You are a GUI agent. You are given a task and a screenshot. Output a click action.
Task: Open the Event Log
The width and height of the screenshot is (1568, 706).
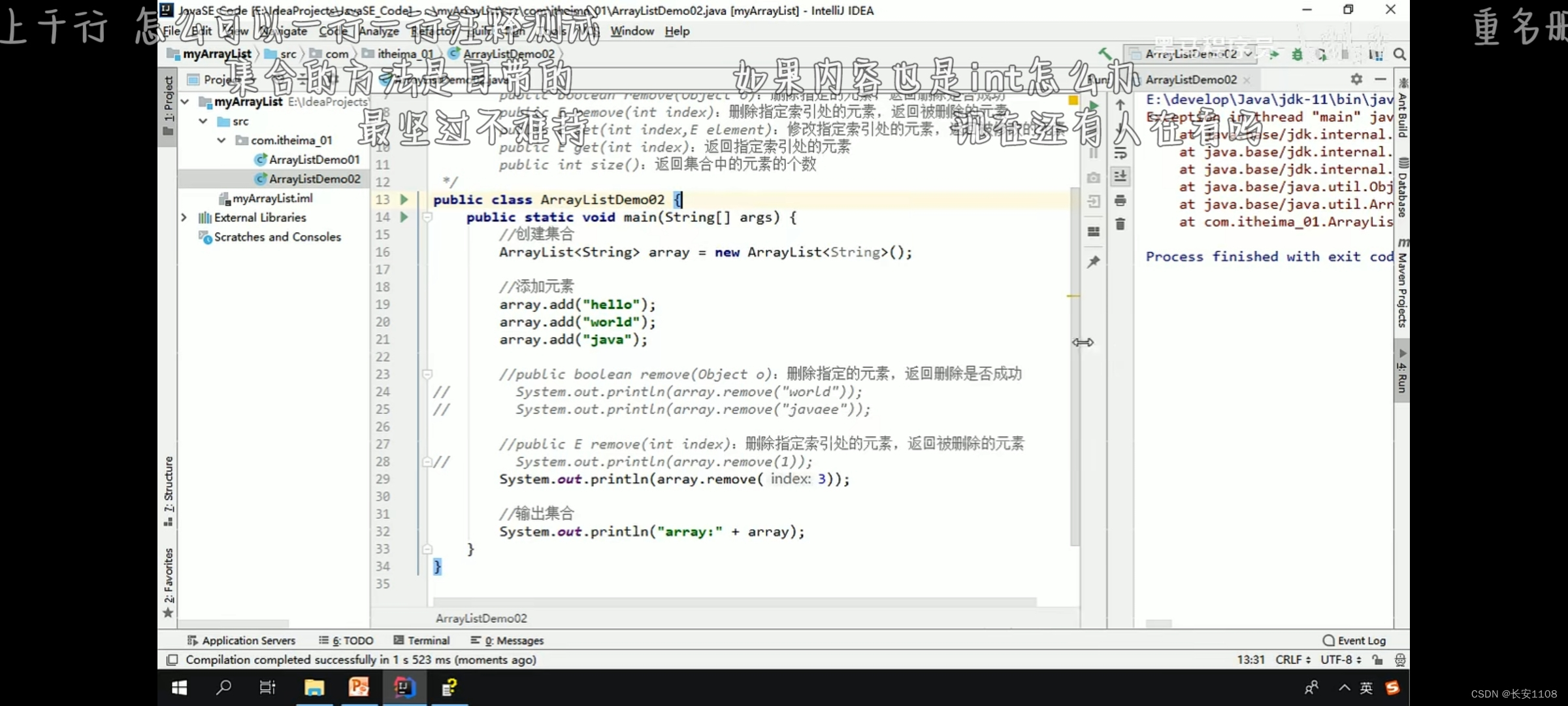[x=1354, y=641]
